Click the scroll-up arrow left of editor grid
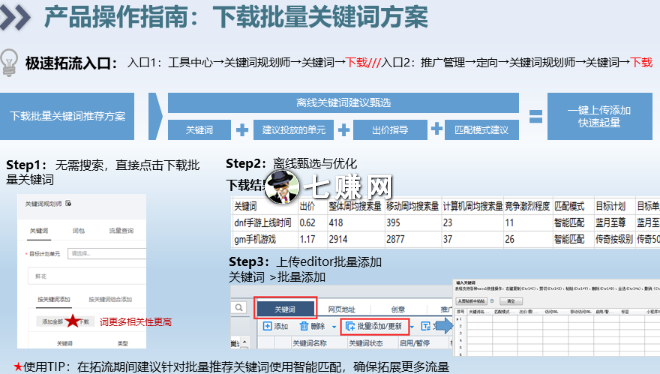The height and width of the screenshot is (374, 660). [245, 343]
